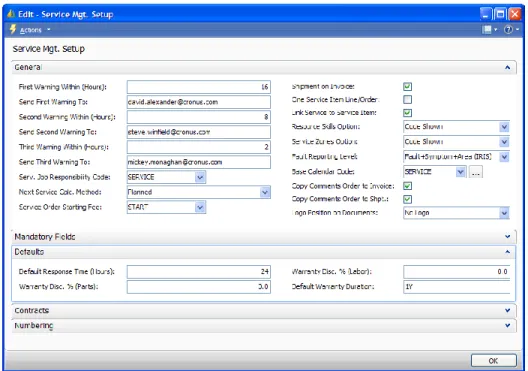Click Default Warranty Duration field
The height and width of the screenshot is (371, 528).
pos(457,287)
